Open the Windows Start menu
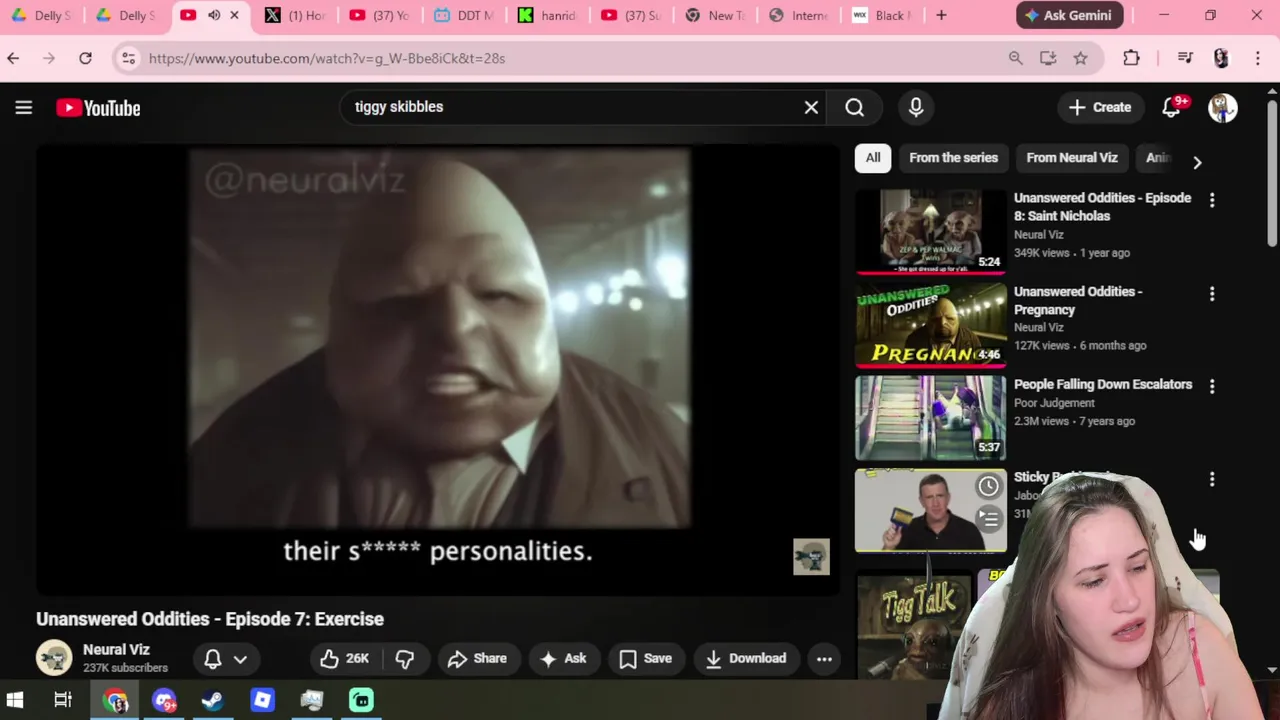This screenshot has height=720, width=1280. click(x=15, y=700)
